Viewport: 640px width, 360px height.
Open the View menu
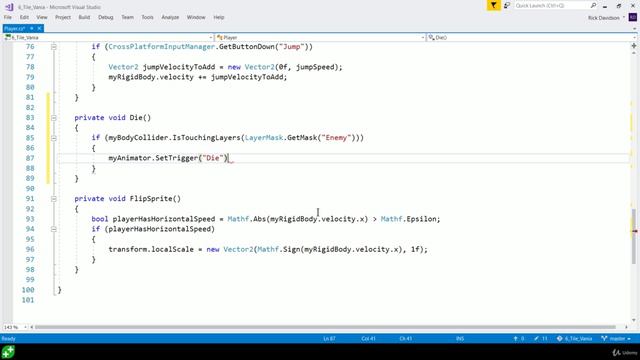(x=42, y=17)
